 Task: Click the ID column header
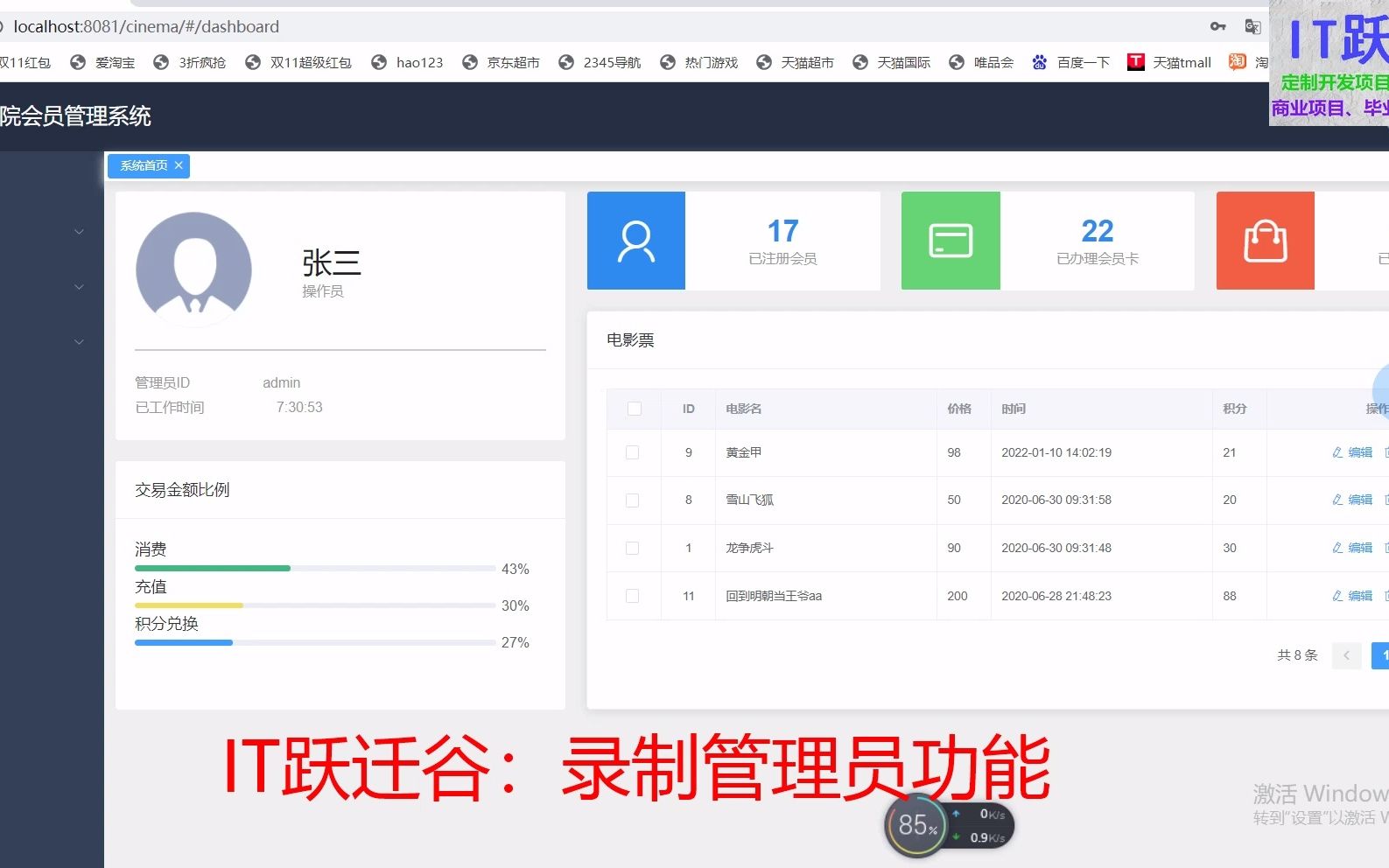[x=689, y=409]
